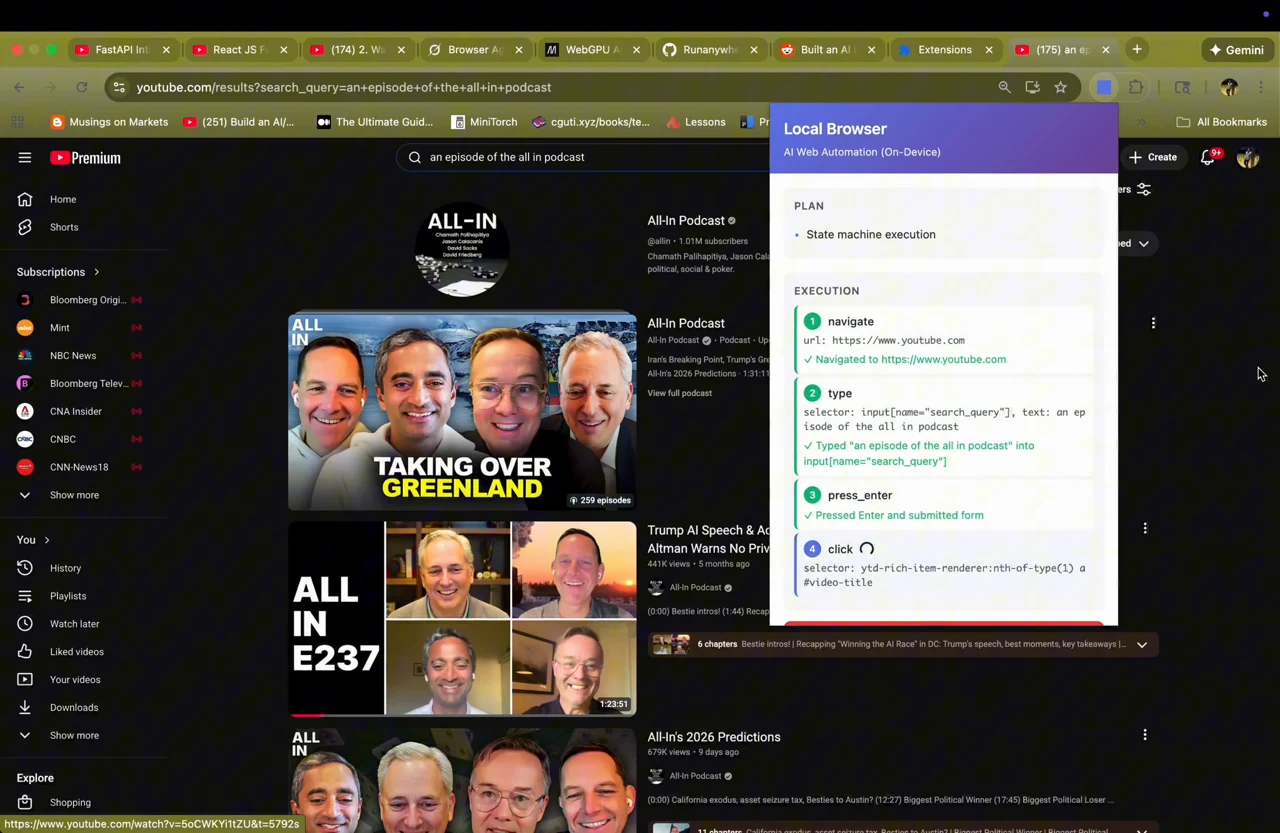Expand the 6 chapters dropdown
The width and height of the screenshot is (1280, 833).
click(1141, 645)
